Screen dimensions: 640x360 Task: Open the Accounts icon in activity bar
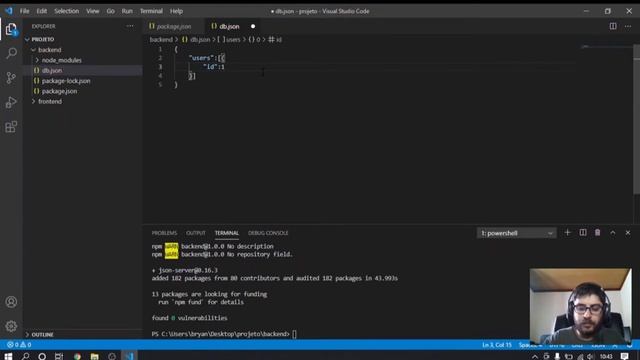tap(11, 302)
